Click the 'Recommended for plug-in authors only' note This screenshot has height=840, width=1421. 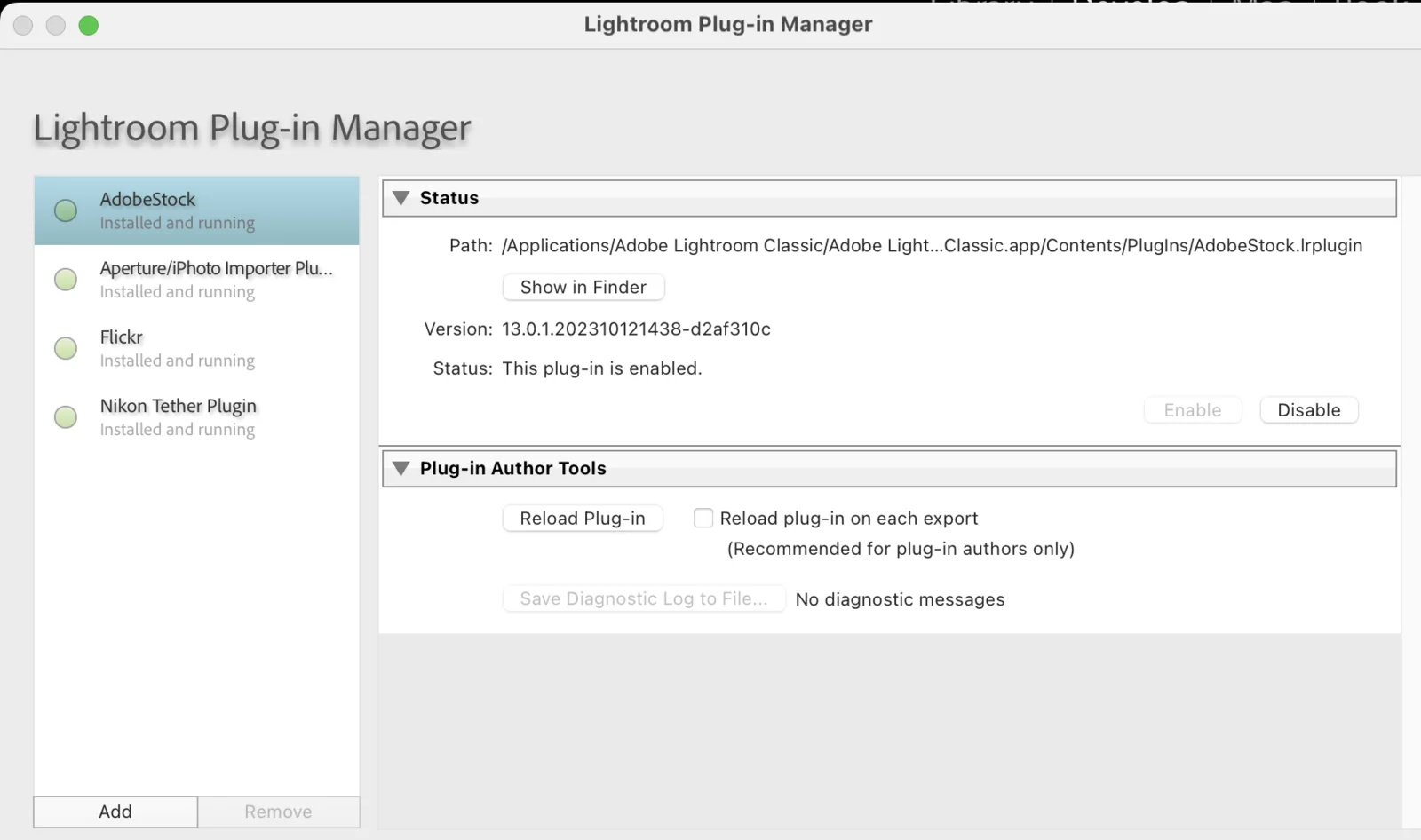tap(901, 549)
